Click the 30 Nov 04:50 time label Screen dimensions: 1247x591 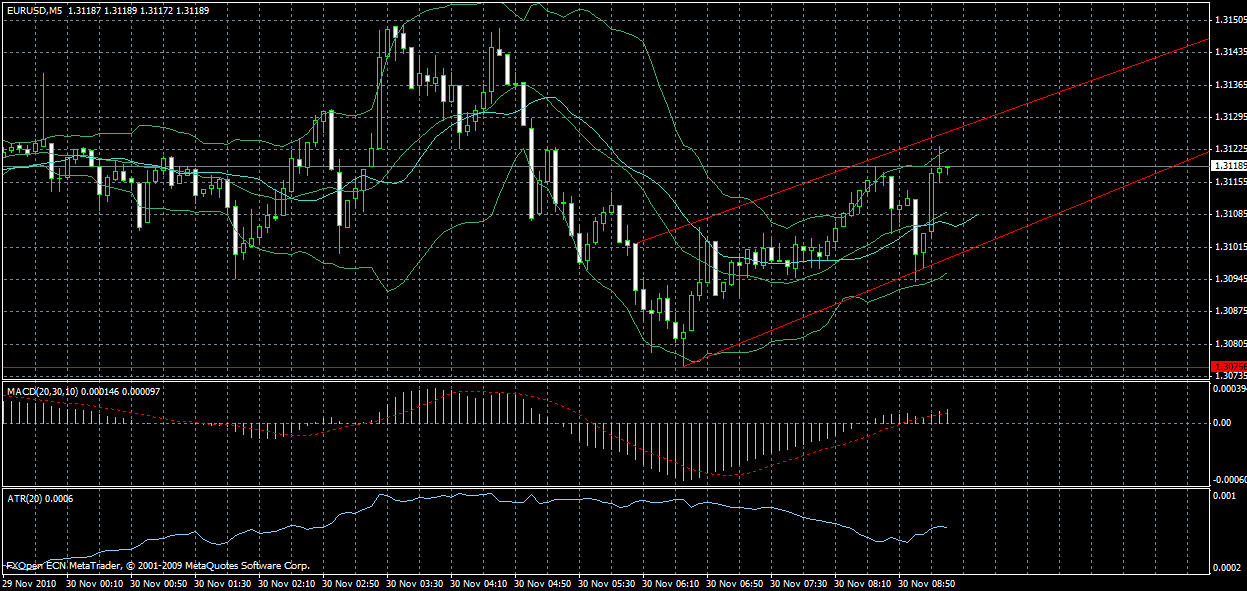click(x=542, y=583)
